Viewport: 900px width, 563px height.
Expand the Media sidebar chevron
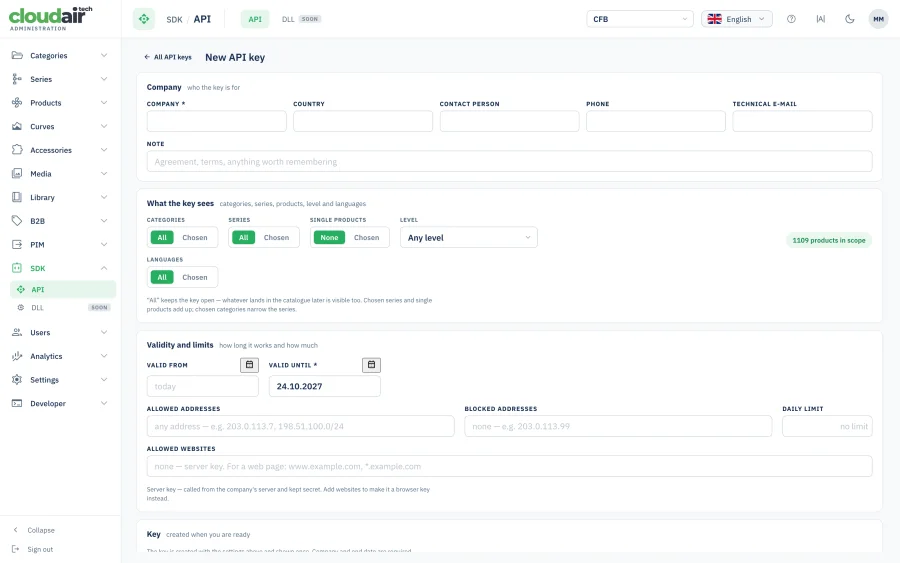pos(104,173)
